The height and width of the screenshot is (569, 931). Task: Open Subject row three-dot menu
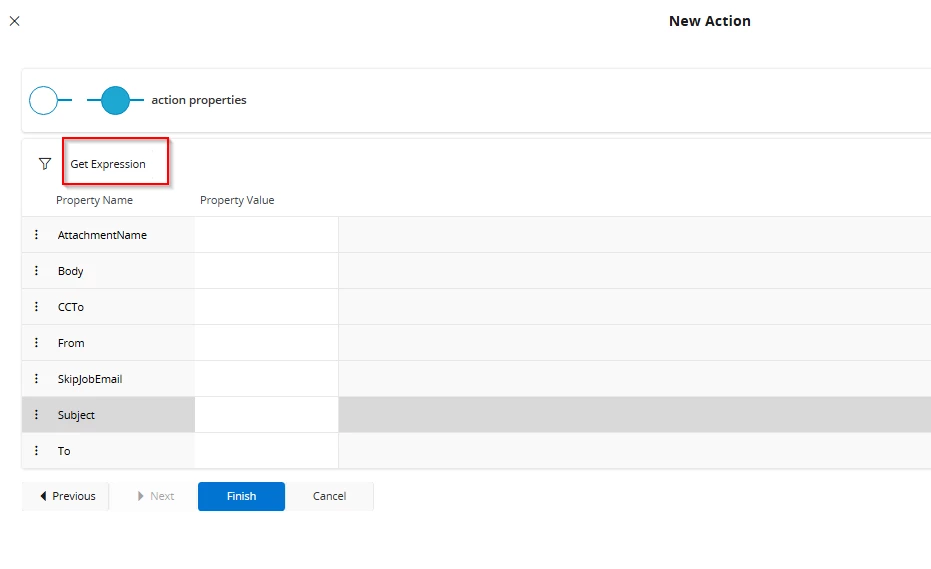point(37,415)
